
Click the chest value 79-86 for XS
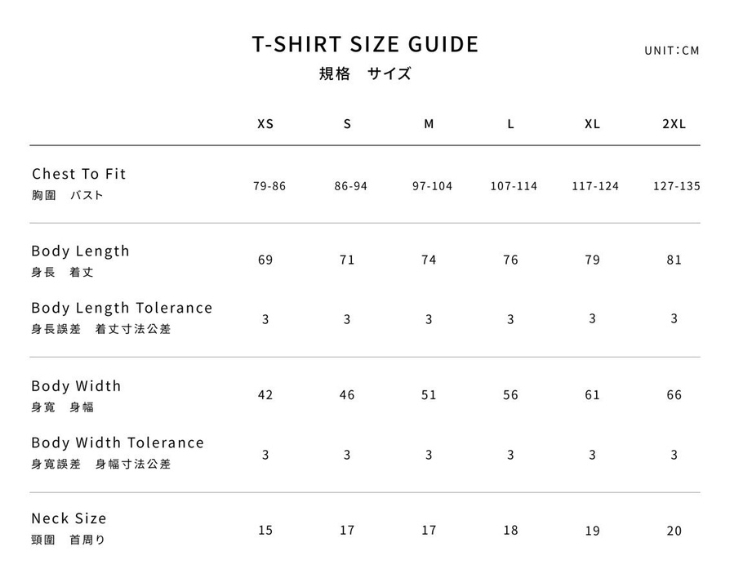269,186
